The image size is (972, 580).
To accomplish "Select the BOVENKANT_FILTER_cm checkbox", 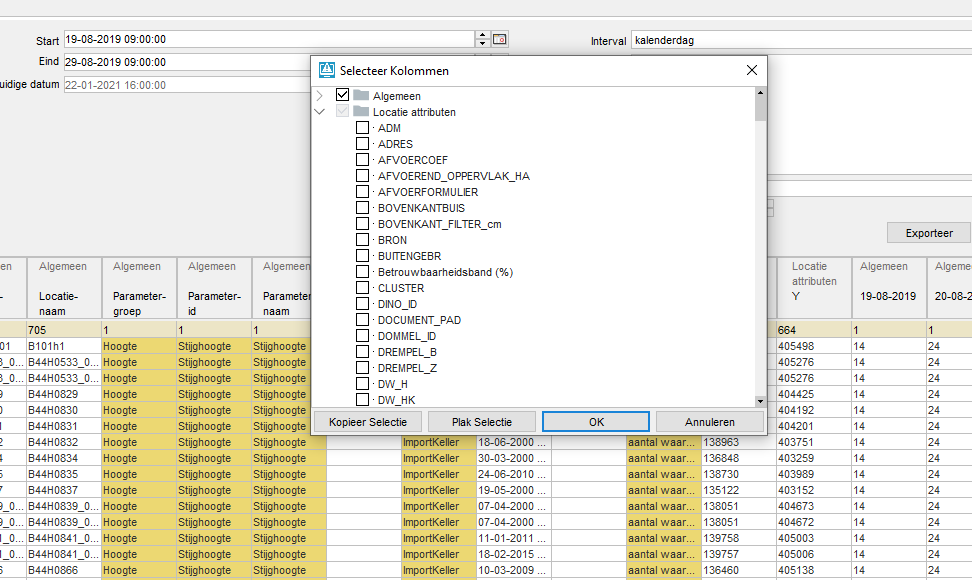I will 363,224.
